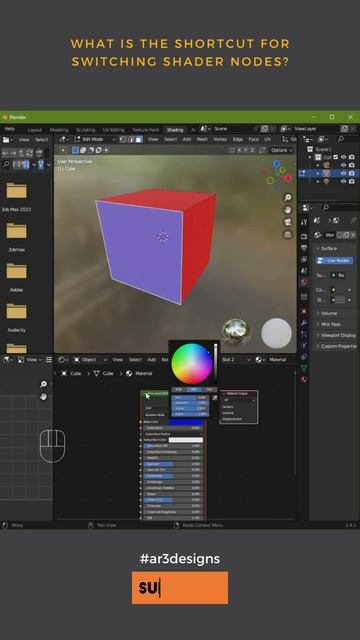The width and height of the screenshot is (360, 640).
Task: Select edge select mode in viewport header
Action: click(x=131, y=140)
